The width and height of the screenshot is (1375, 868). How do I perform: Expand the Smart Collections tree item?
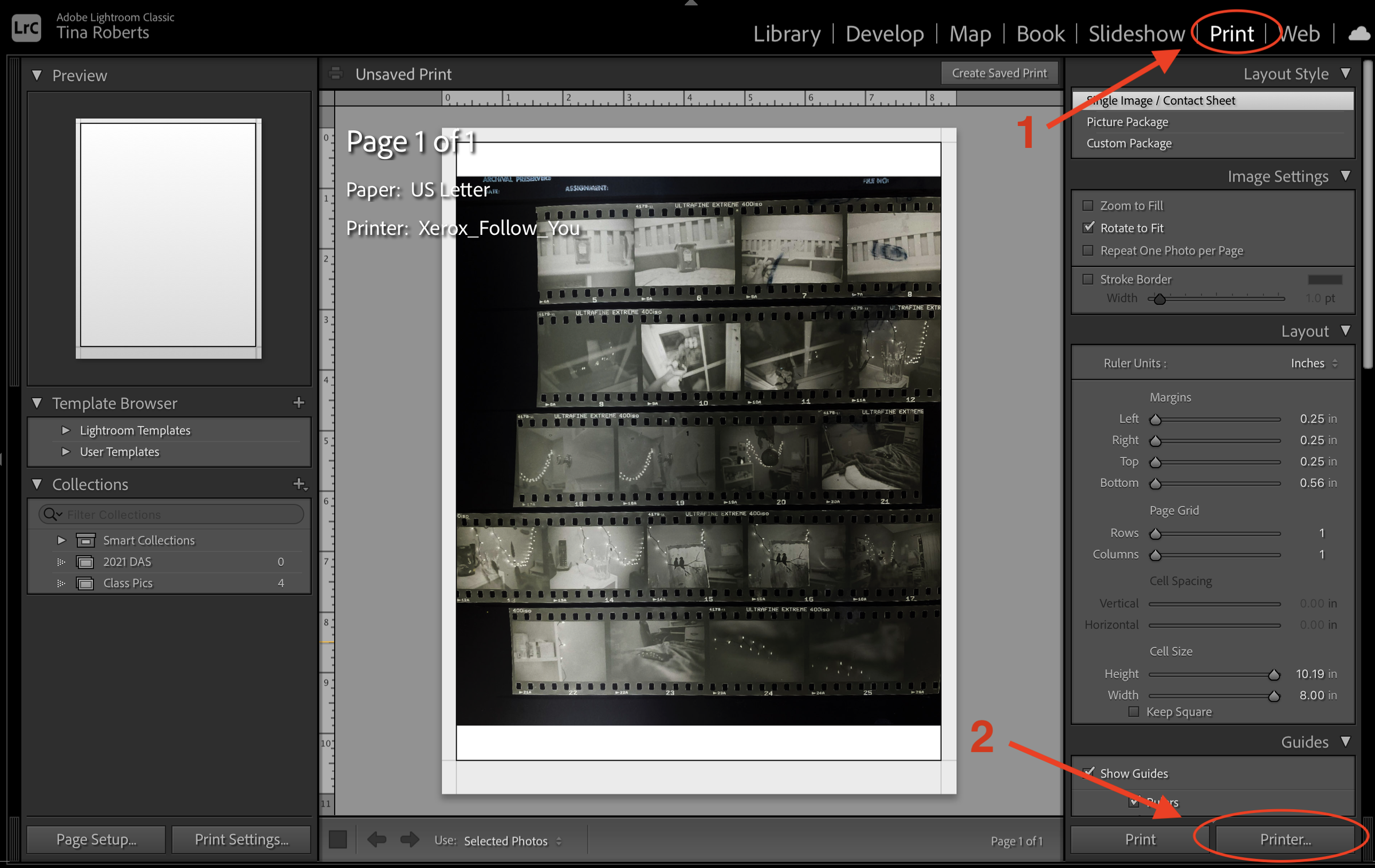point(61,540)
